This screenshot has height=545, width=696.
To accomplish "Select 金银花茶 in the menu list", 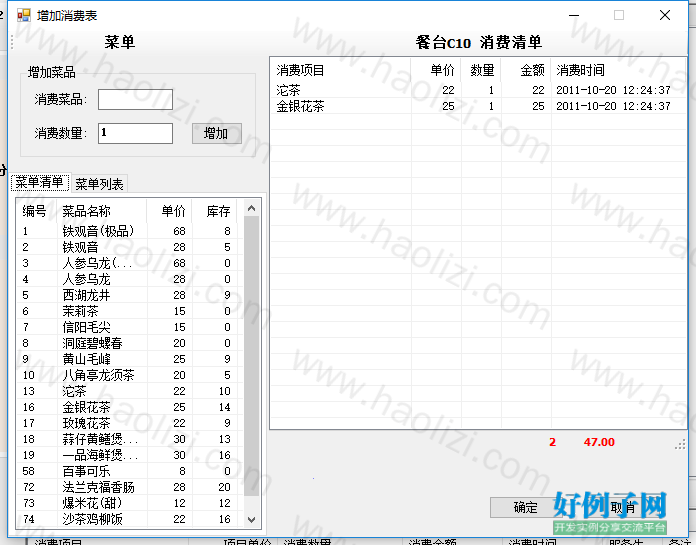I will pyautogui.click(x=130, y=407).
